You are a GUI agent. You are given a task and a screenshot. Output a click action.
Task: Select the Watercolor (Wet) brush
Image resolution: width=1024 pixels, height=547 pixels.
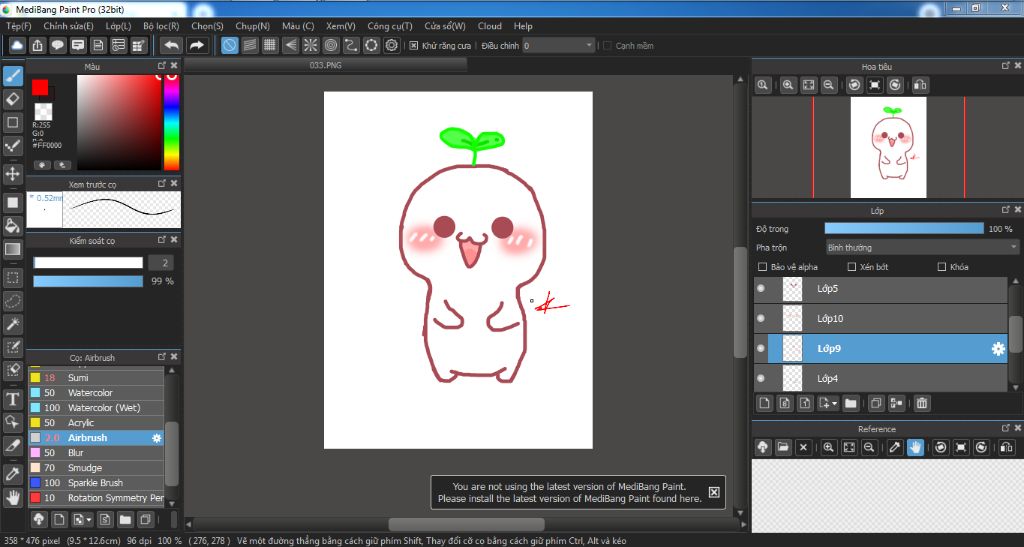tap(96, 408)
